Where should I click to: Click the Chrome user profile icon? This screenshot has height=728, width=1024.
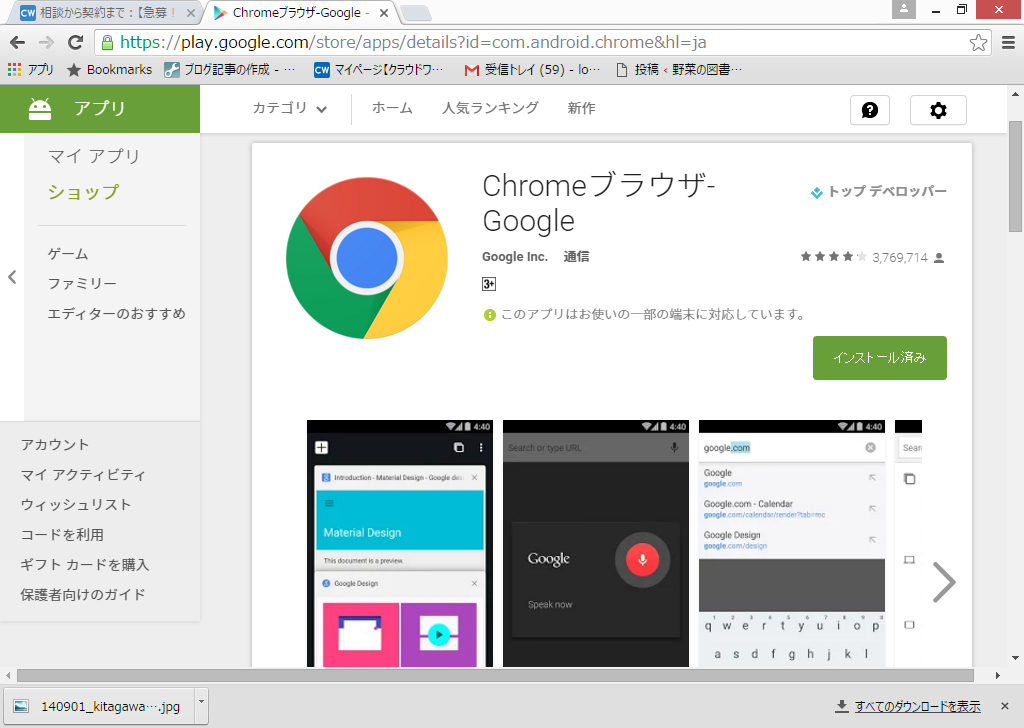904,9
